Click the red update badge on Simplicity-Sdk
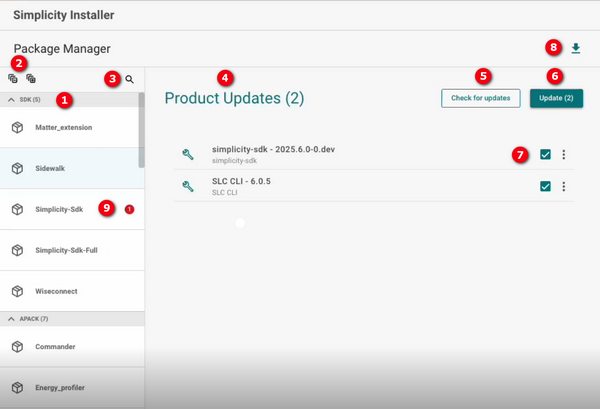This screenshot has height=409, width=600. tap(129, 209)
